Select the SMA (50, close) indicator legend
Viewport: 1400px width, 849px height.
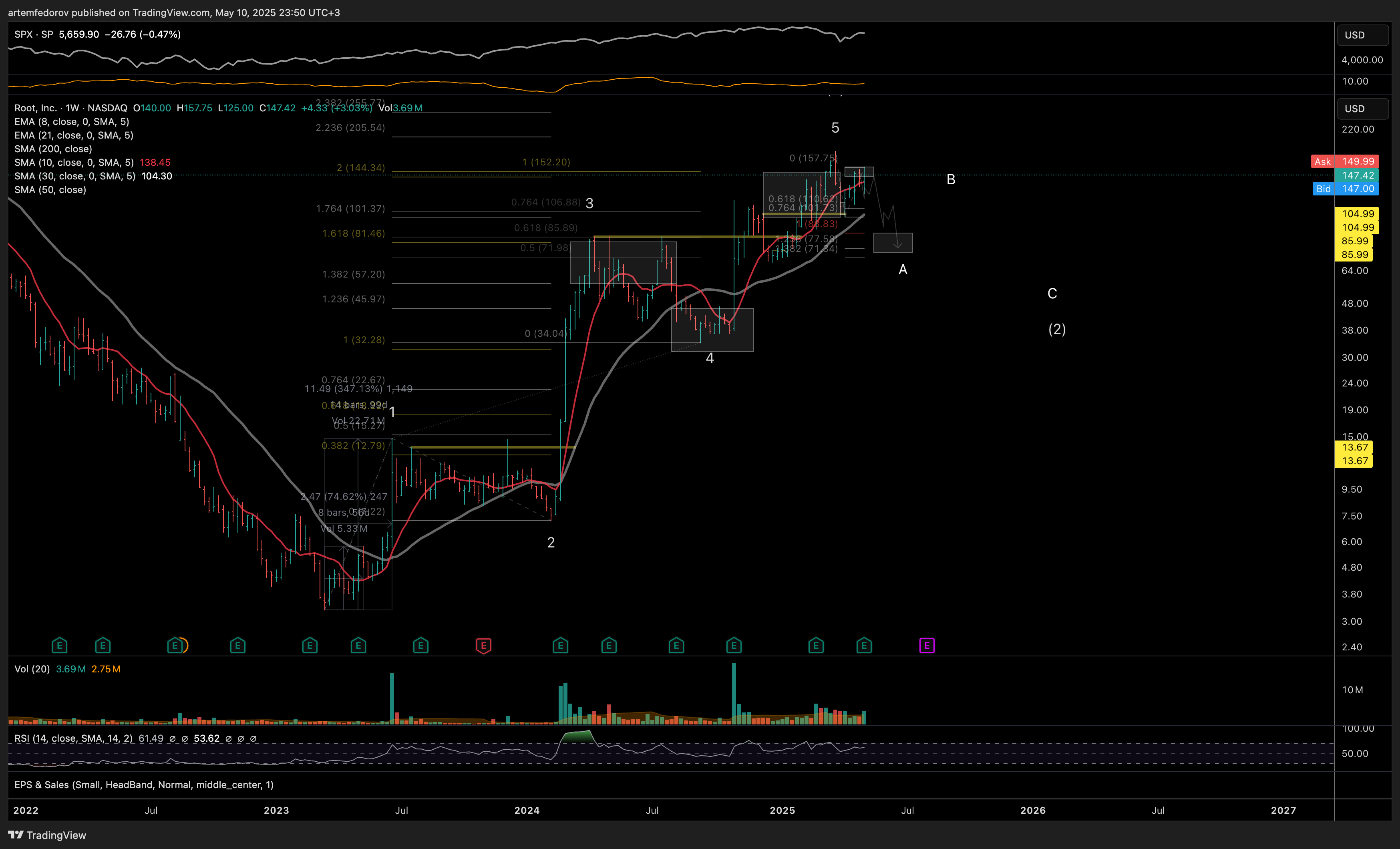[x=50, y=190]
